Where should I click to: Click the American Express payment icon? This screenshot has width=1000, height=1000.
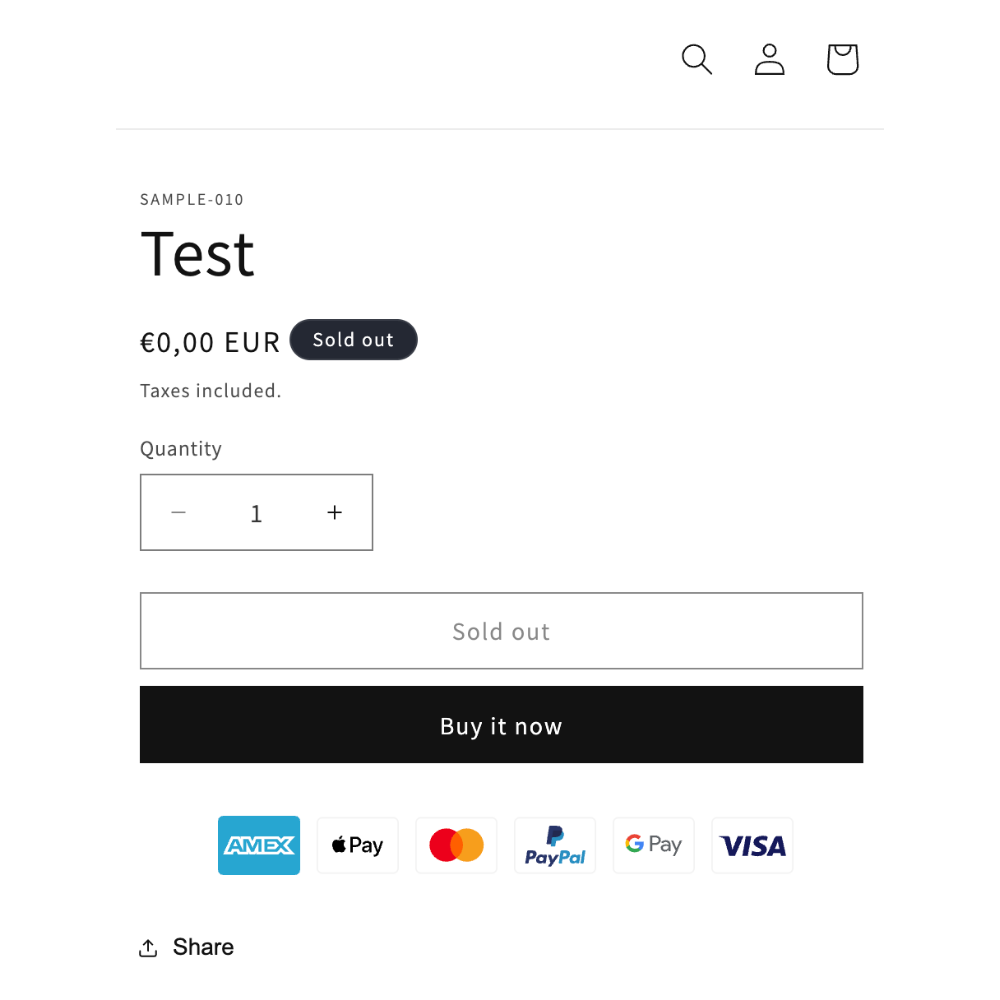click(x=259, y=845)
